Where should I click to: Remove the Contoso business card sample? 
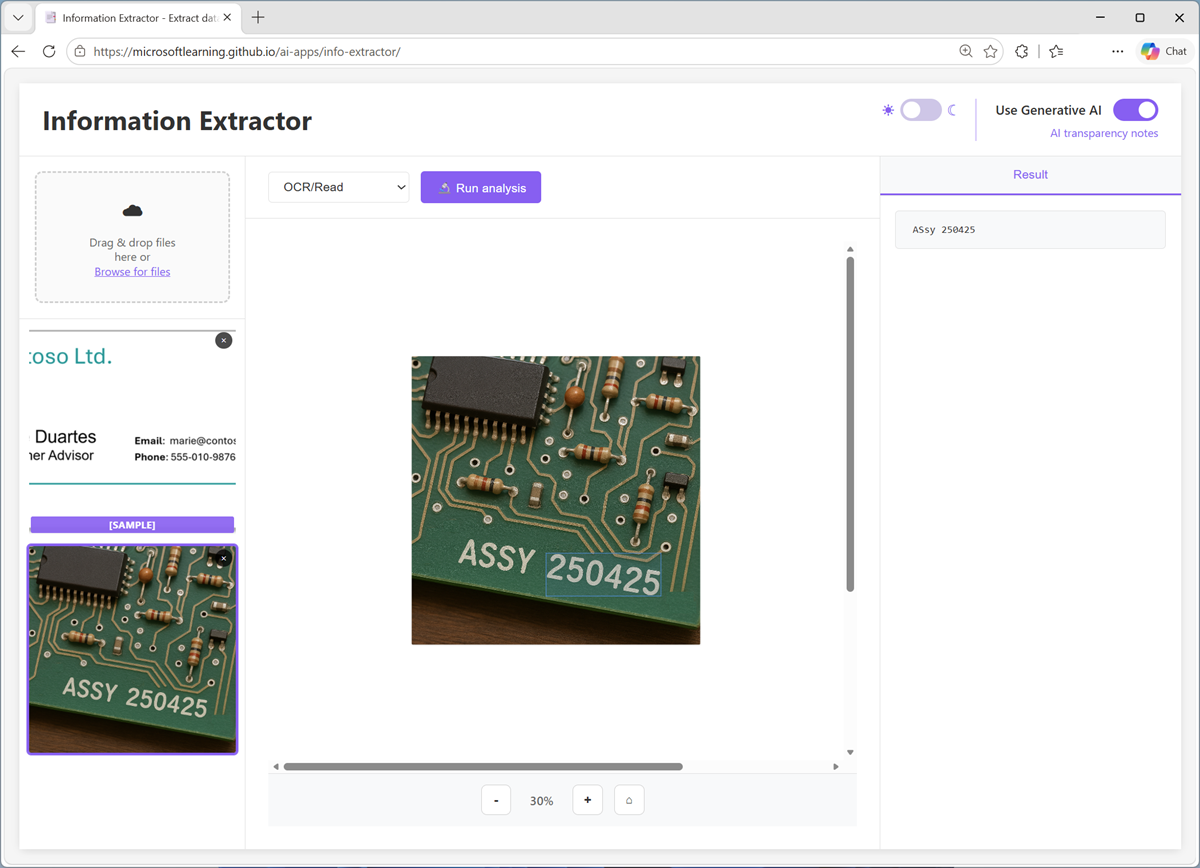tap(224, 341)
